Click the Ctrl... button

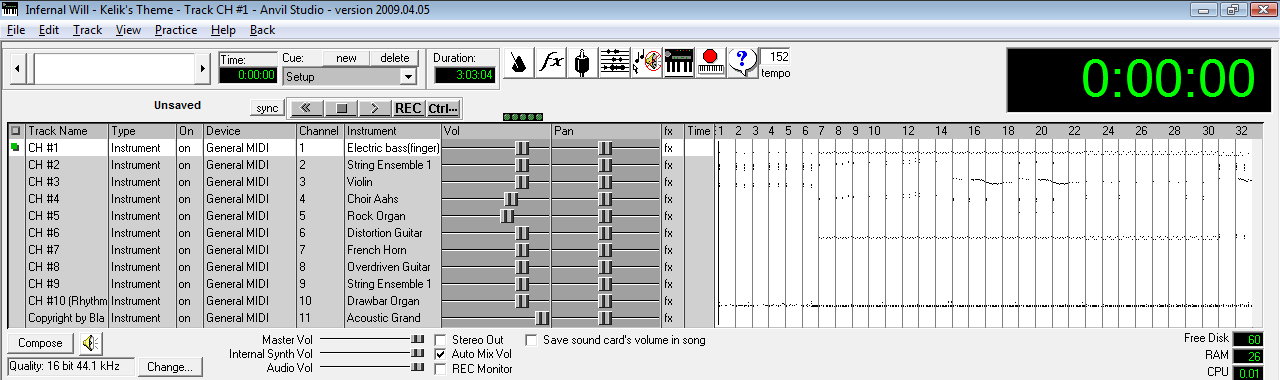point(443,108)
